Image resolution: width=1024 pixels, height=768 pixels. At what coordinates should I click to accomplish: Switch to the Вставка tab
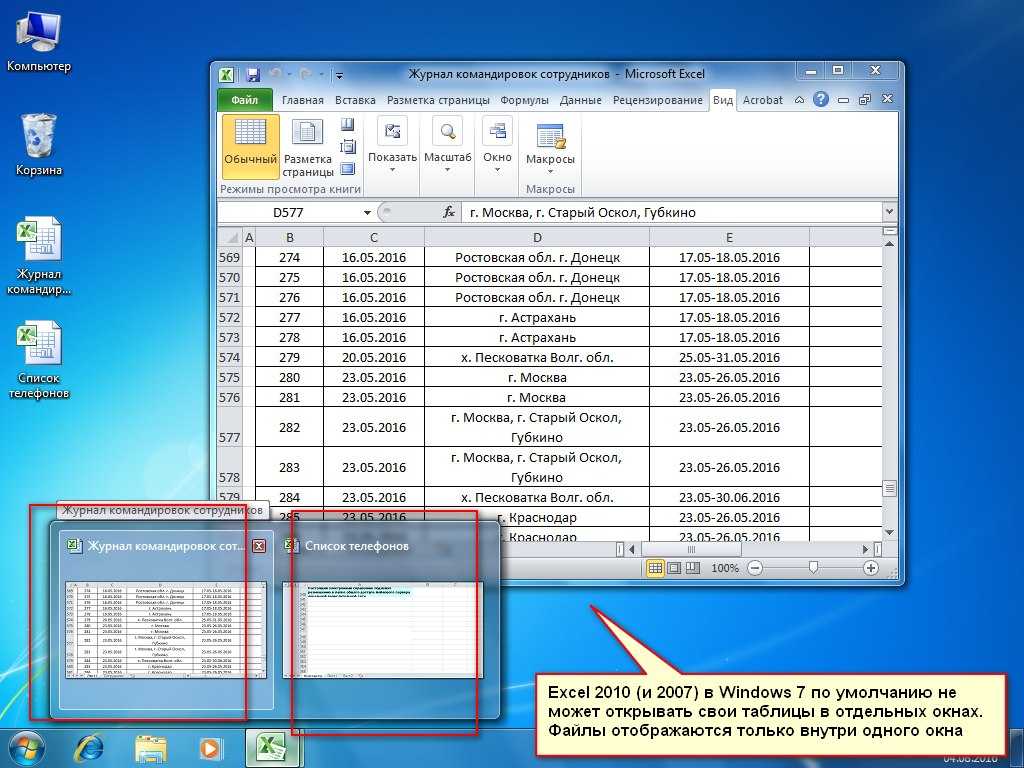355,100
